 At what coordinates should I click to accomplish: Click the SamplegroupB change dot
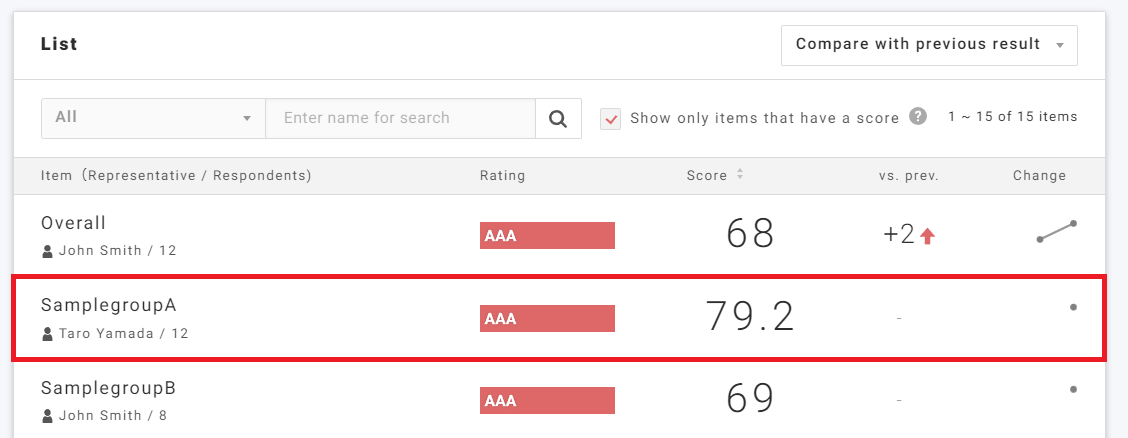point(1073,389)
